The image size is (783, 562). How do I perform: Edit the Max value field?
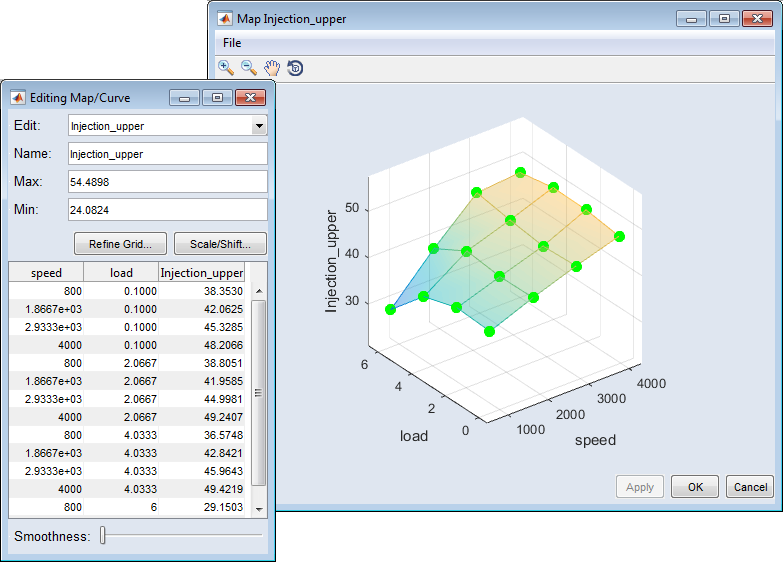click(x=167, y=182)
